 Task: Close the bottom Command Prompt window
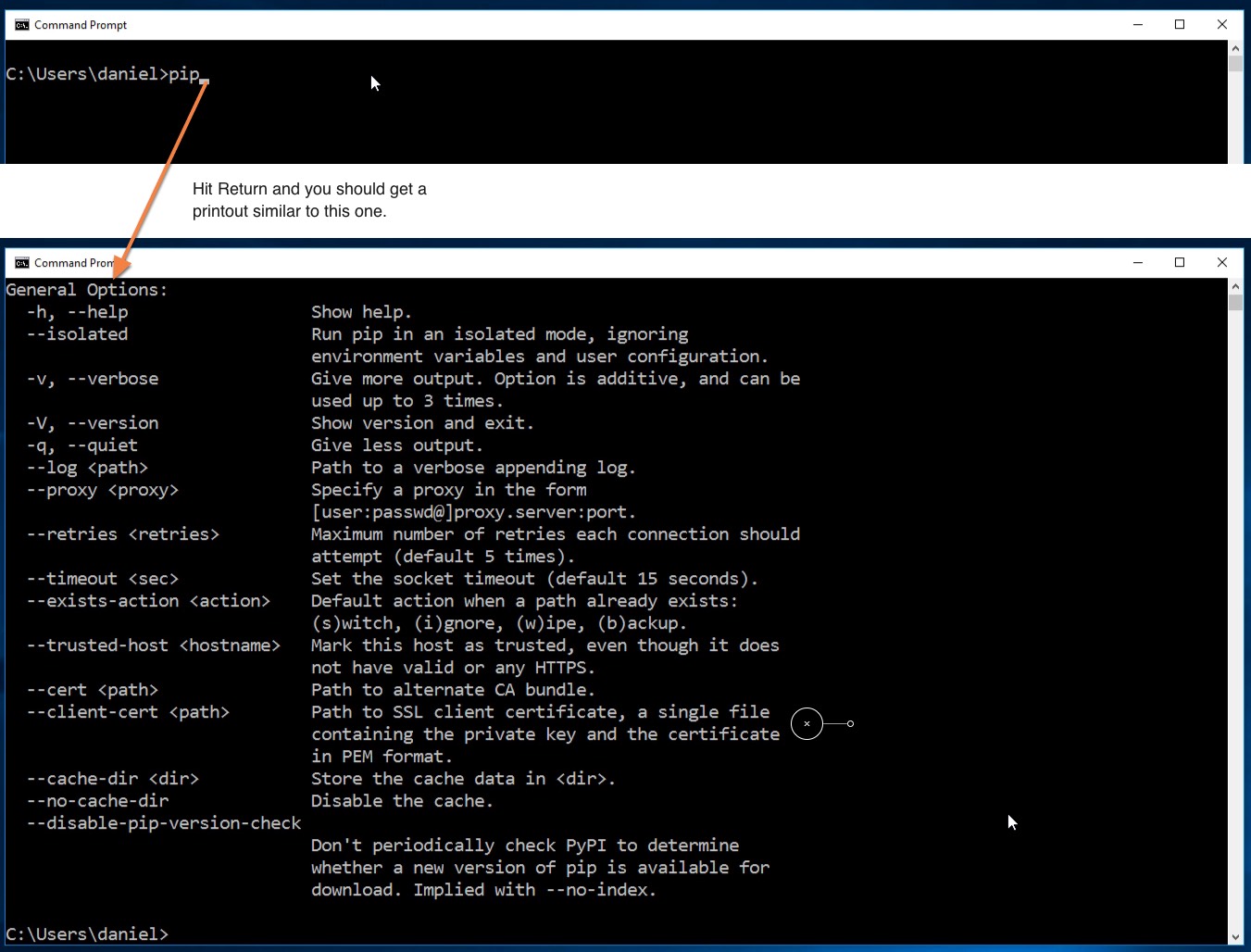(1221, 262)
